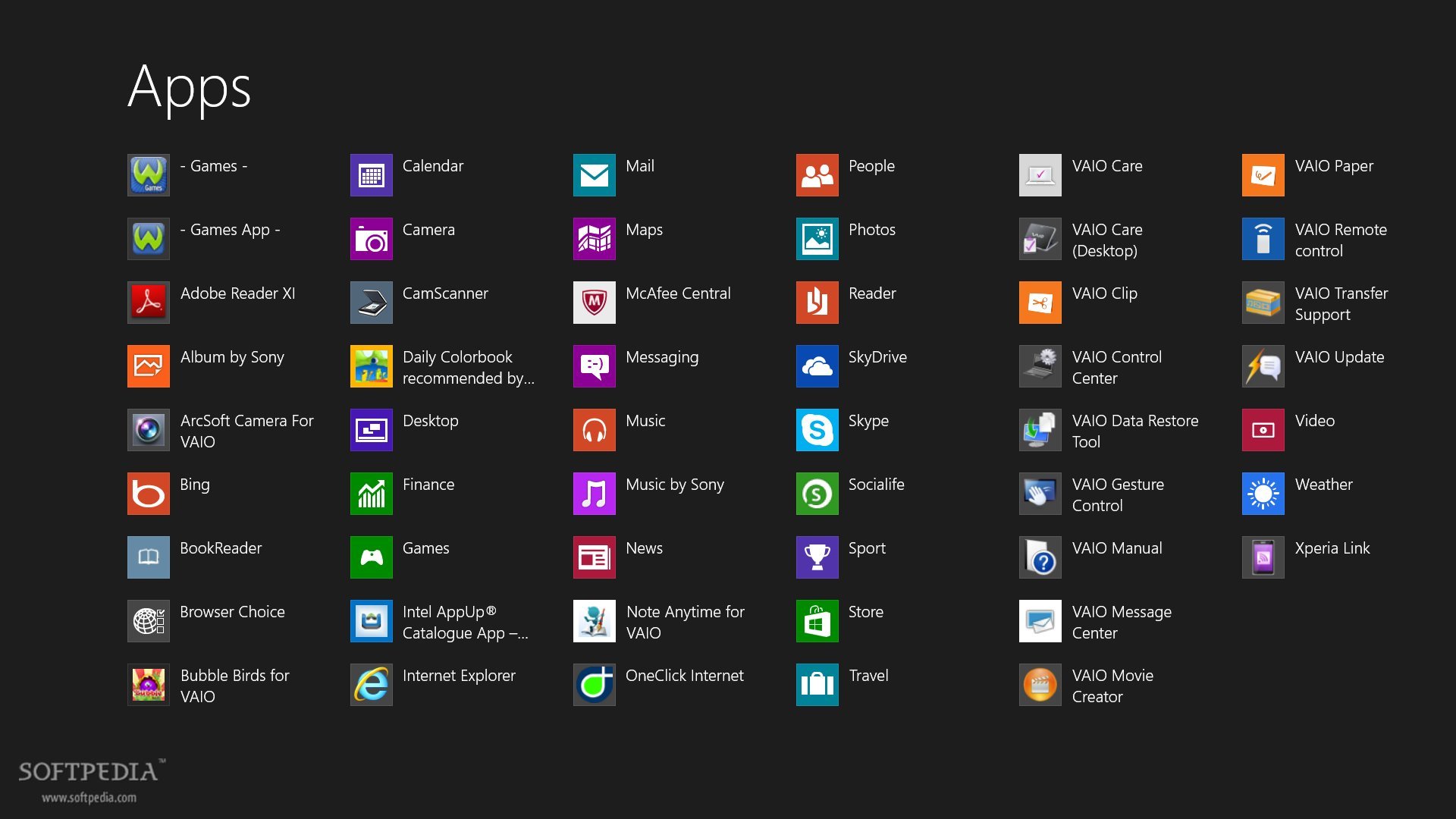Open the Music by Sony icon

click(x=595, y=494)
